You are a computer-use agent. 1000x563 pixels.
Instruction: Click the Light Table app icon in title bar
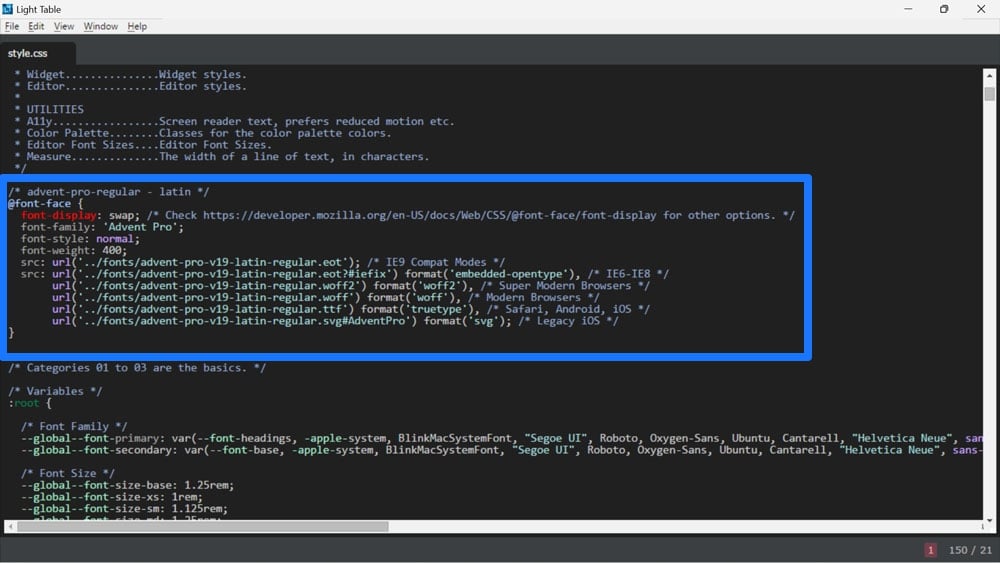click(x=8, y=9)
